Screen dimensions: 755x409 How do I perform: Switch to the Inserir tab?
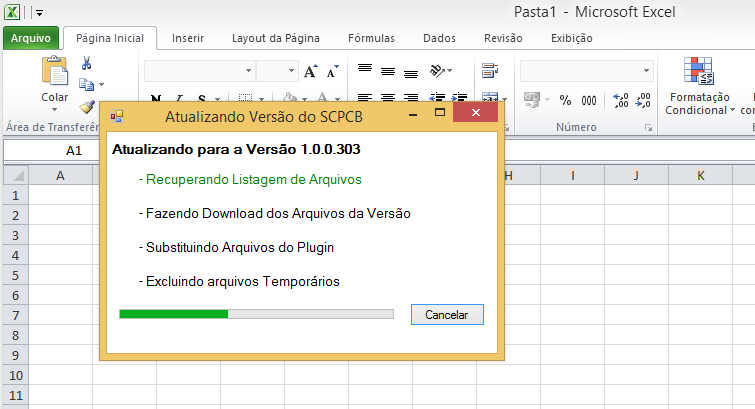point(188,38)
